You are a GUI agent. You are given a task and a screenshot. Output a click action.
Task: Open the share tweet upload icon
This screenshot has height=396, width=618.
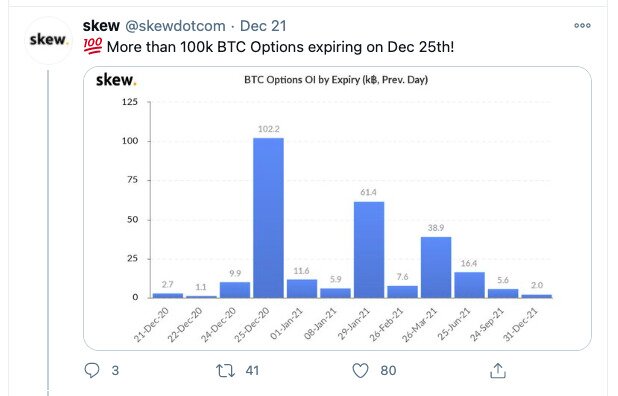pos(498,370)
